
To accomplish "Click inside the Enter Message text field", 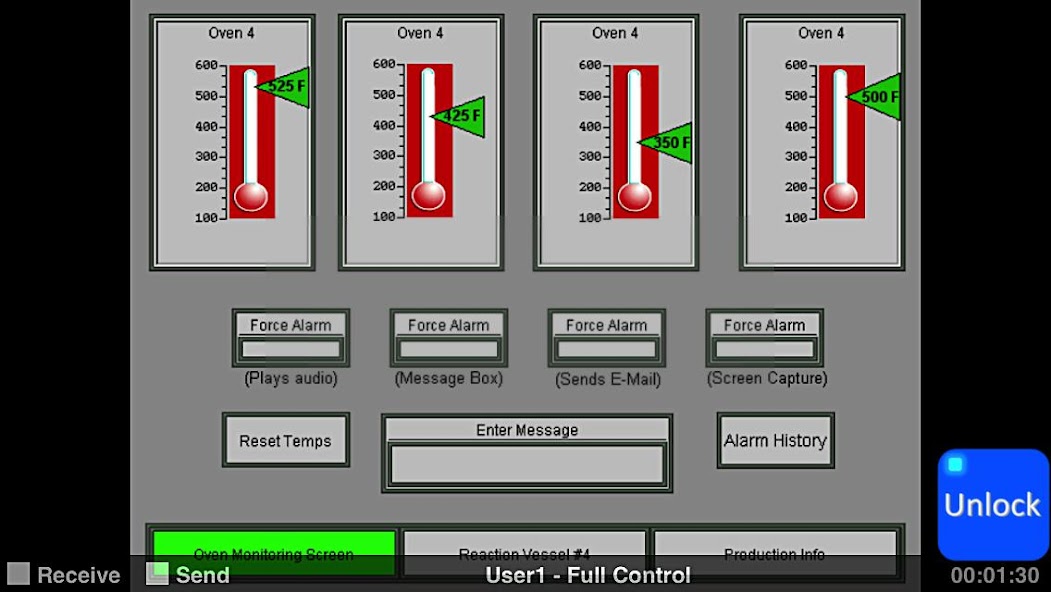I will [525, 465].
